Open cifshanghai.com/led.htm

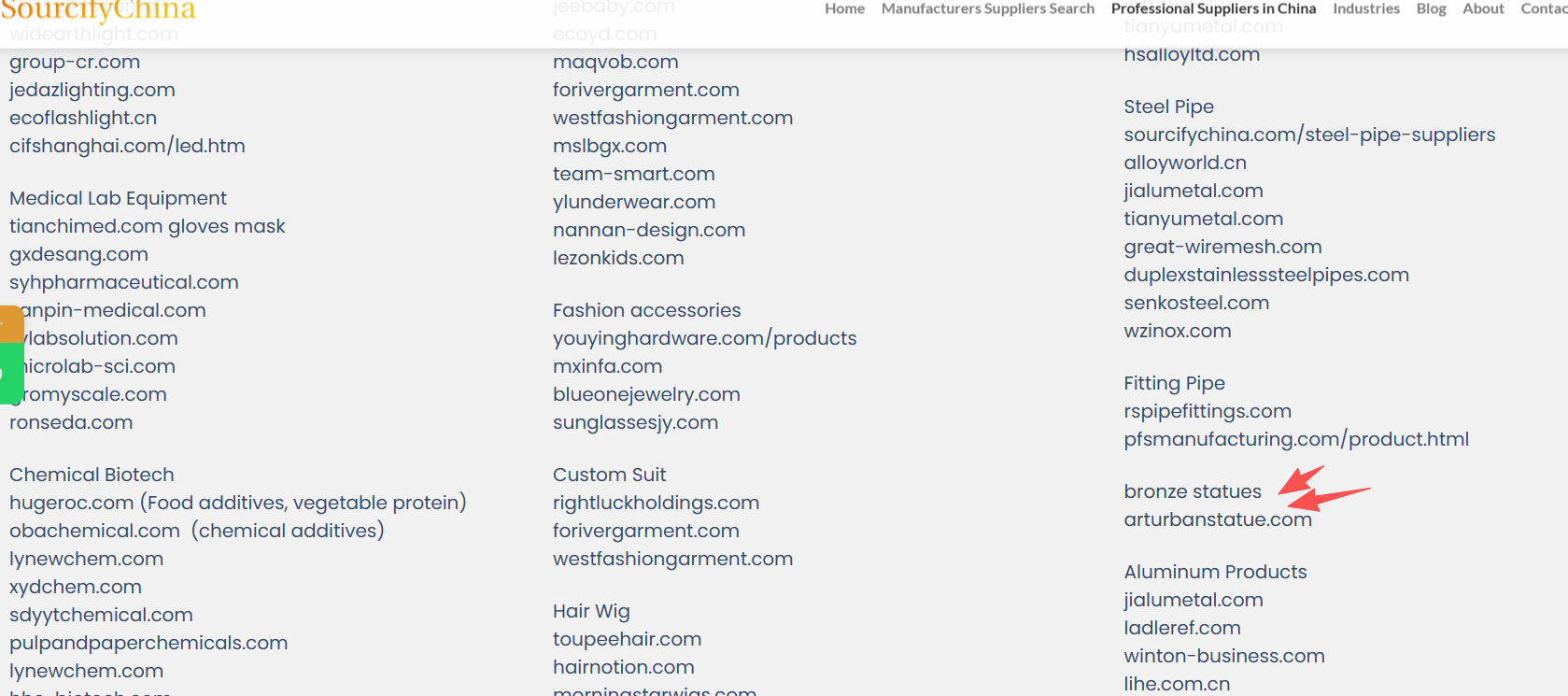click(x=127, y=147)
